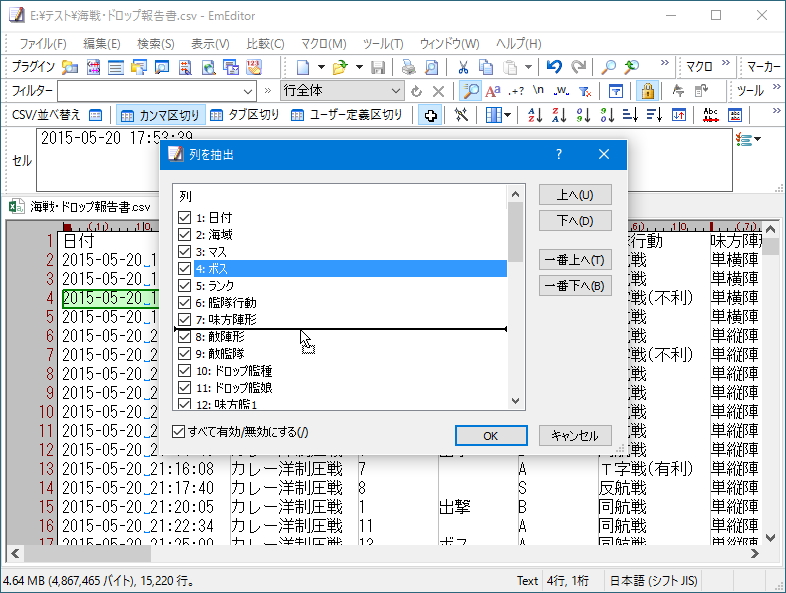
Task: Uncheck the 5: ランク column checkbox
Action: [184, 285]
